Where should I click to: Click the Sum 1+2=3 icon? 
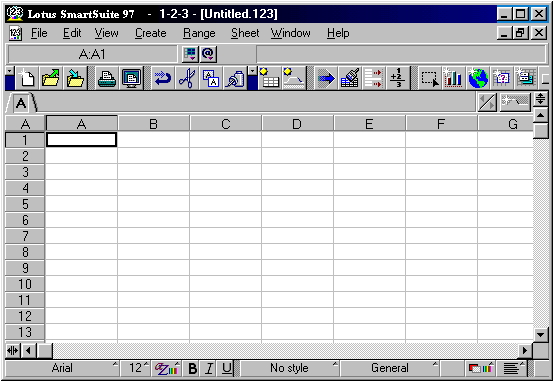point(398,78)
